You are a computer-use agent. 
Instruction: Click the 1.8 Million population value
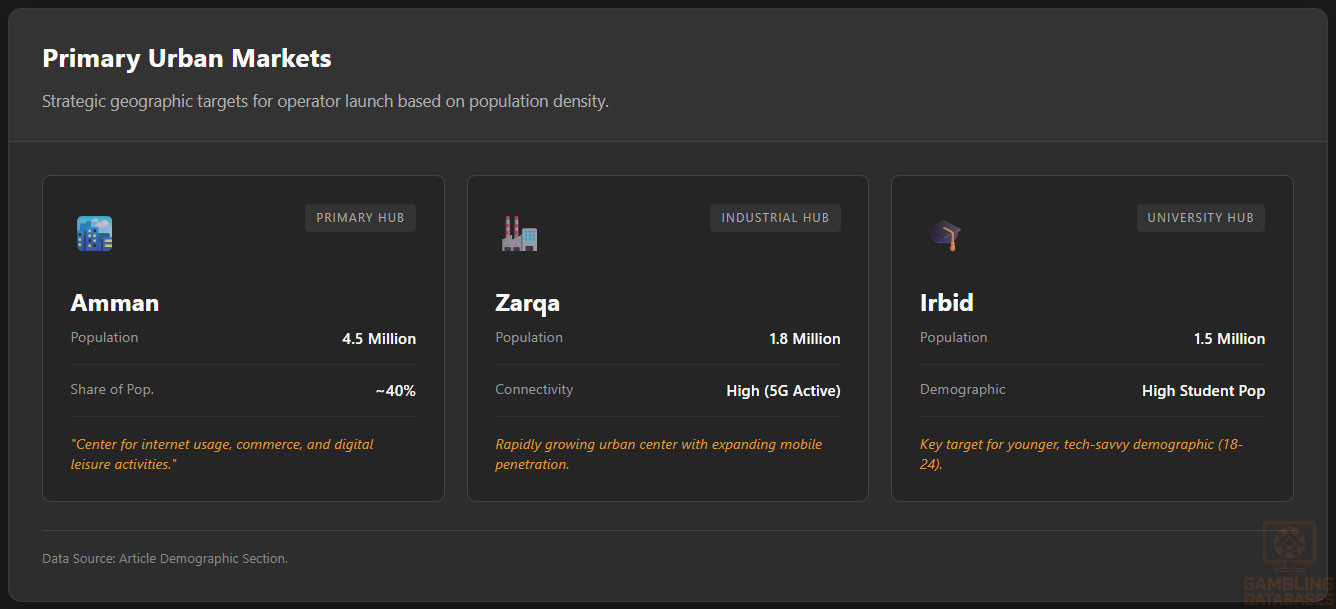coord(805,339)
